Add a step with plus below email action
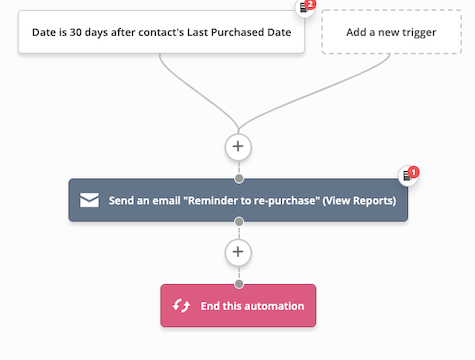 click(x=238, y=252)
